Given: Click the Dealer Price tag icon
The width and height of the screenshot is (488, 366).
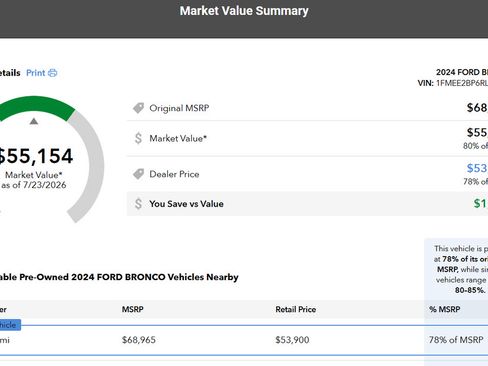Looking at the screenshot, I should pos(138,174).
